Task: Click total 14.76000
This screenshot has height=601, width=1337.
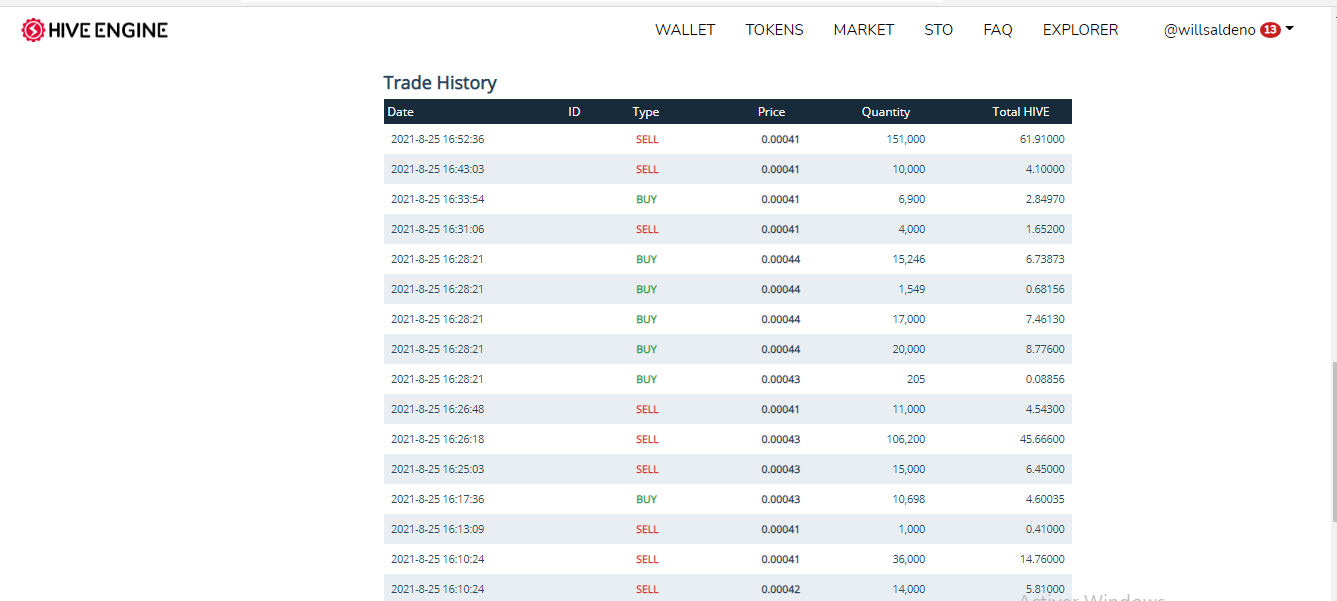Action: click(1042, 559)
